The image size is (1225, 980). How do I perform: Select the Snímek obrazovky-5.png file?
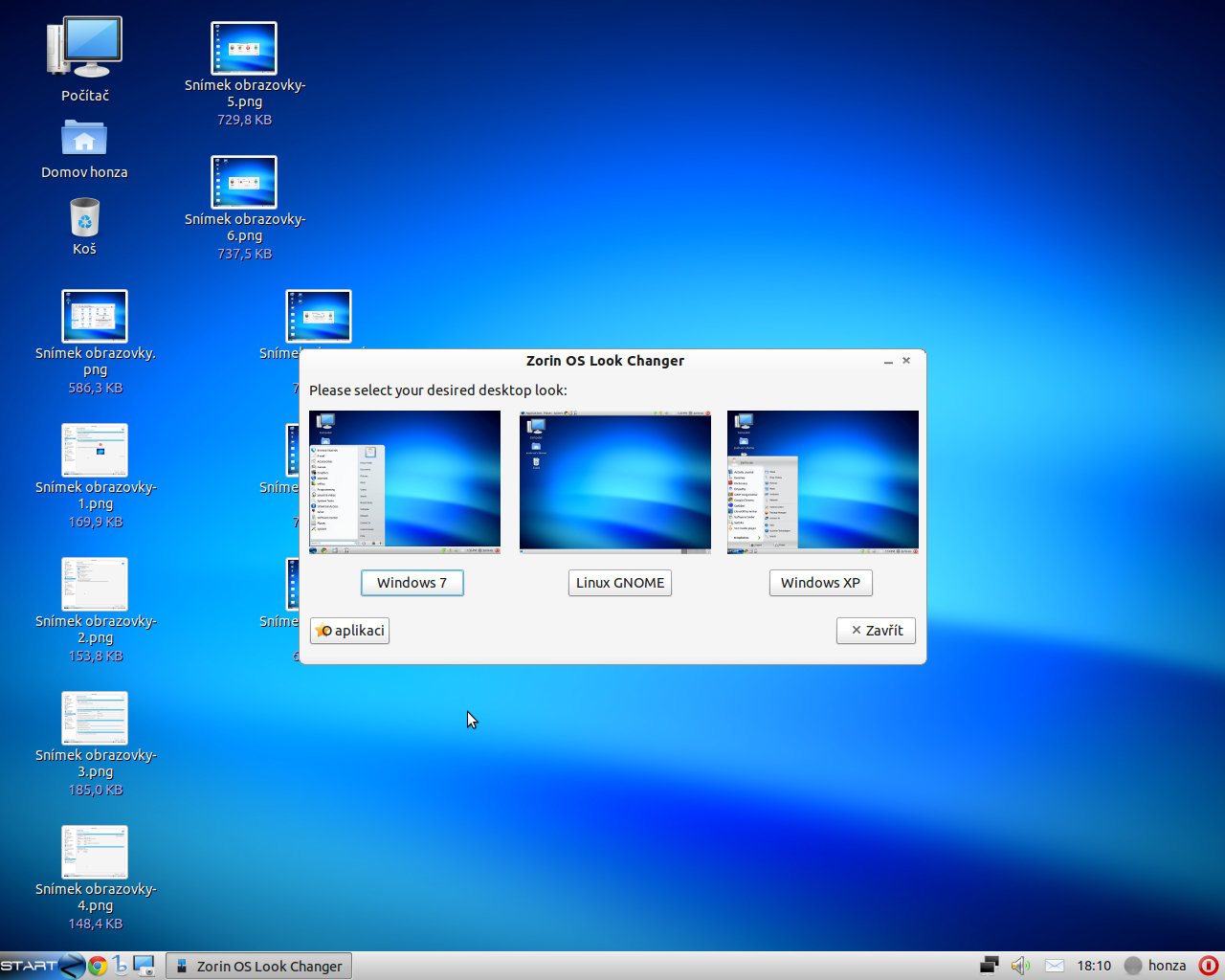pyautogui.click(x=244, y=48)
